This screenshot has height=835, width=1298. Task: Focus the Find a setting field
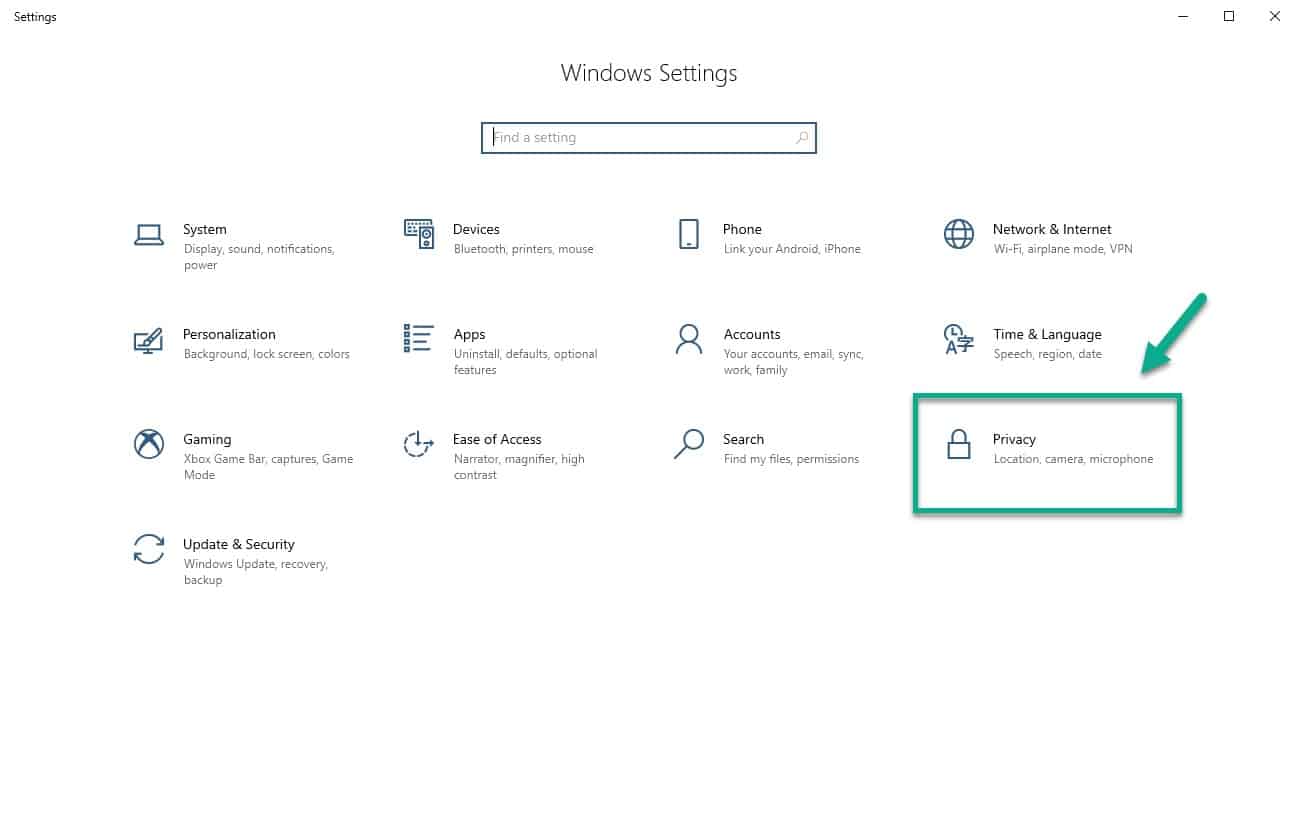pos(649,138)
